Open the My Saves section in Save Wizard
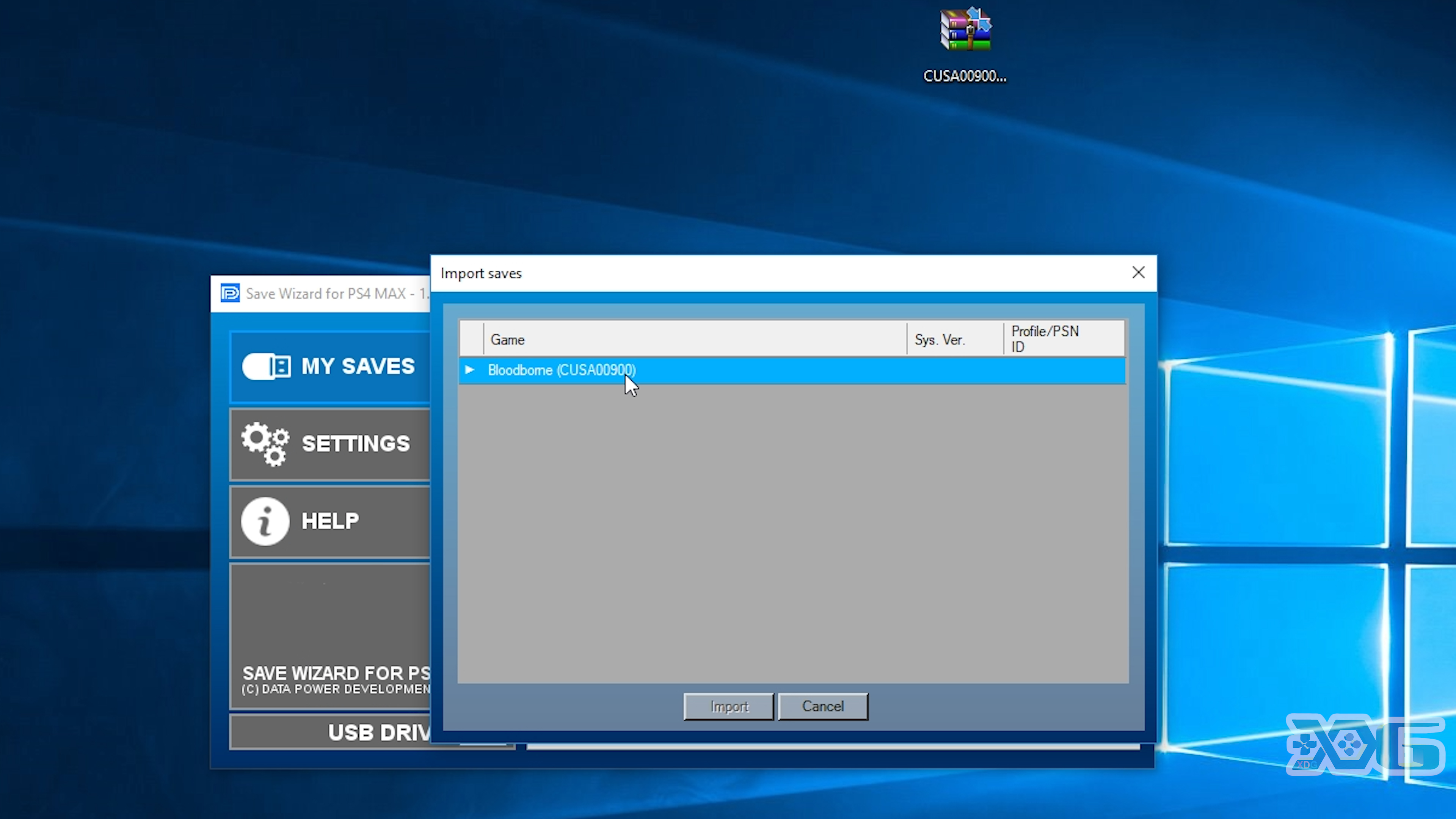 tap(330, 366)
